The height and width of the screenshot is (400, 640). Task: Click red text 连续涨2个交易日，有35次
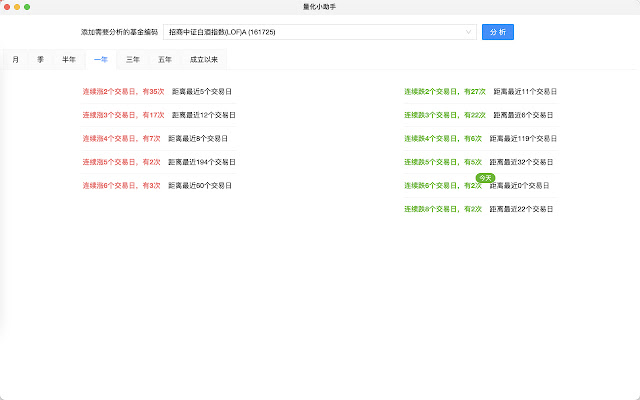[123, 91]
